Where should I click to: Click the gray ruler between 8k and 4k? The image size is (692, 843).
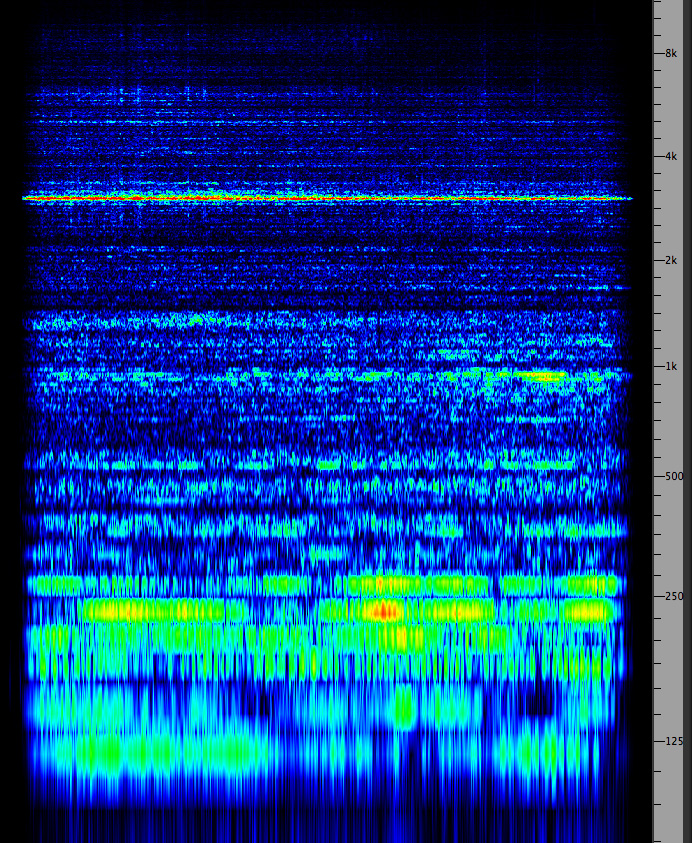667,105
